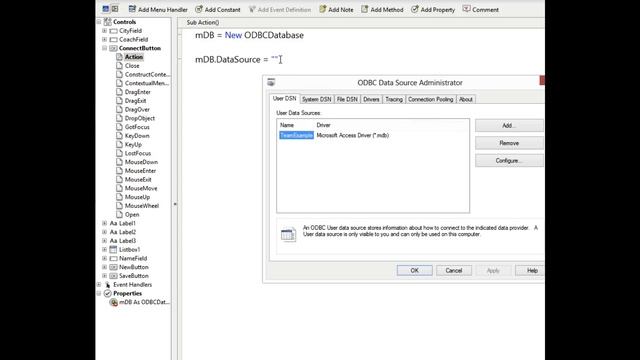This screenshot has height=360, width=640.
Task: Click the Add Event Definition icon
Action: point(252,9)
